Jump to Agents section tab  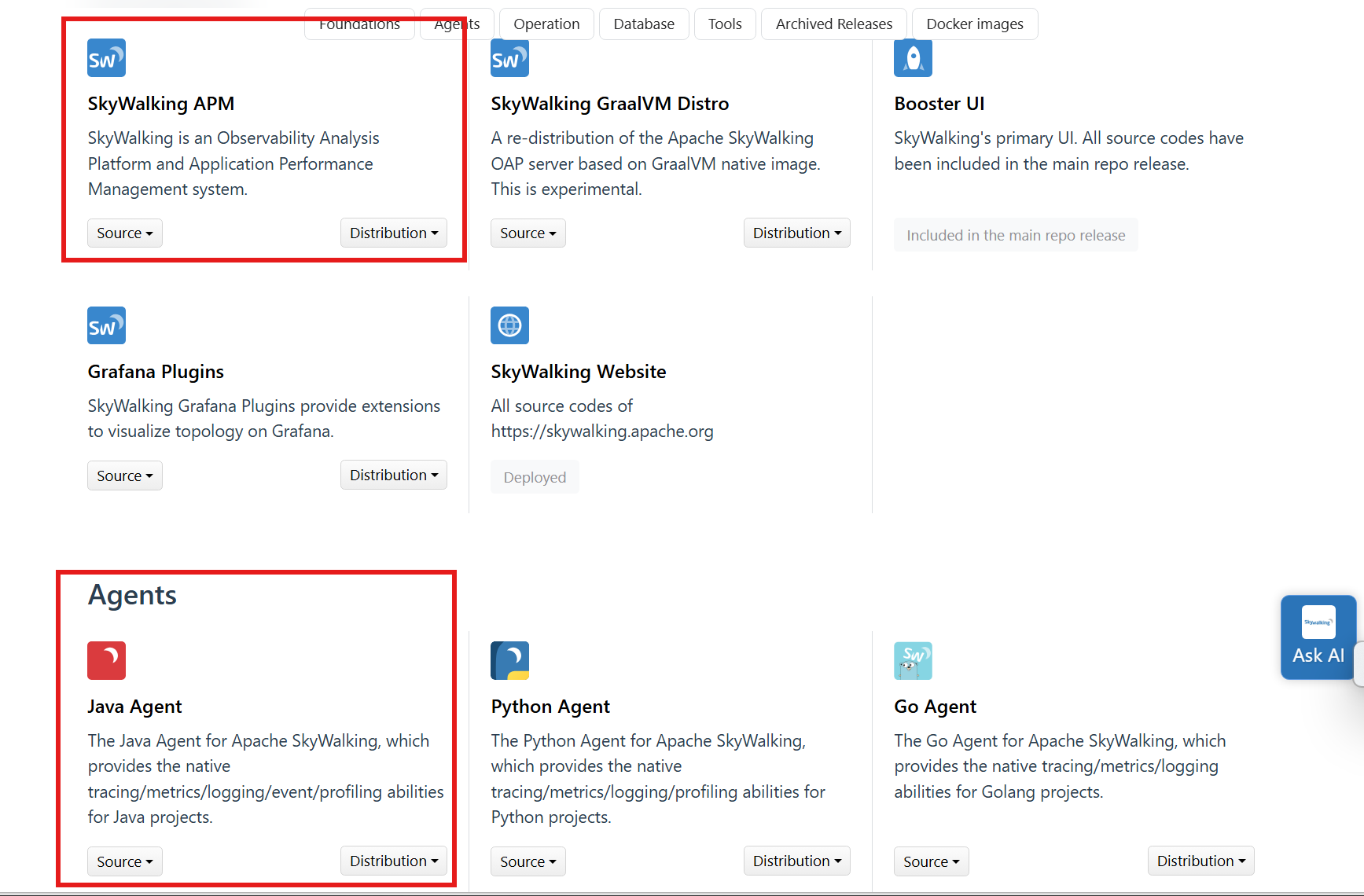(x=457, y=24)
